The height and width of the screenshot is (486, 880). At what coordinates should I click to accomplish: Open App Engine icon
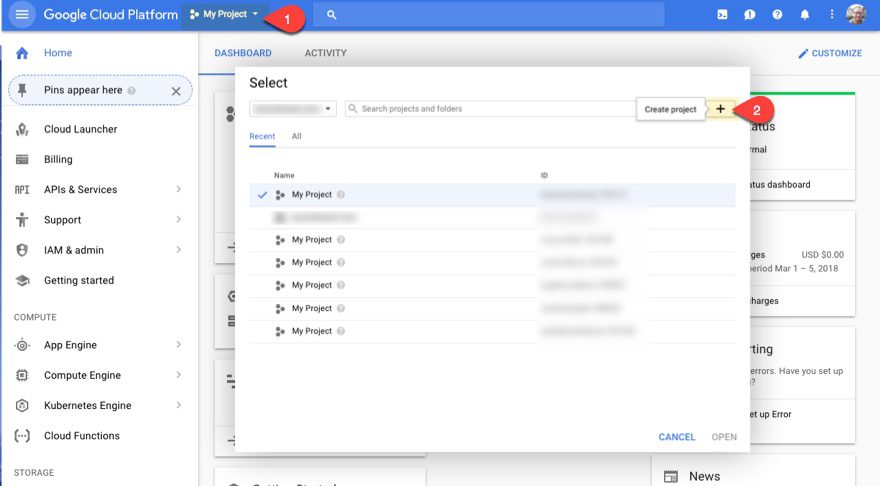(x=22, y=345)
